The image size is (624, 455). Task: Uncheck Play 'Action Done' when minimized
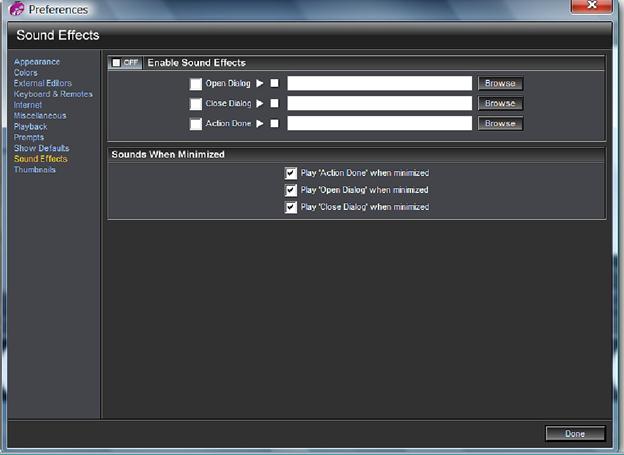click(x=291, y=173)
